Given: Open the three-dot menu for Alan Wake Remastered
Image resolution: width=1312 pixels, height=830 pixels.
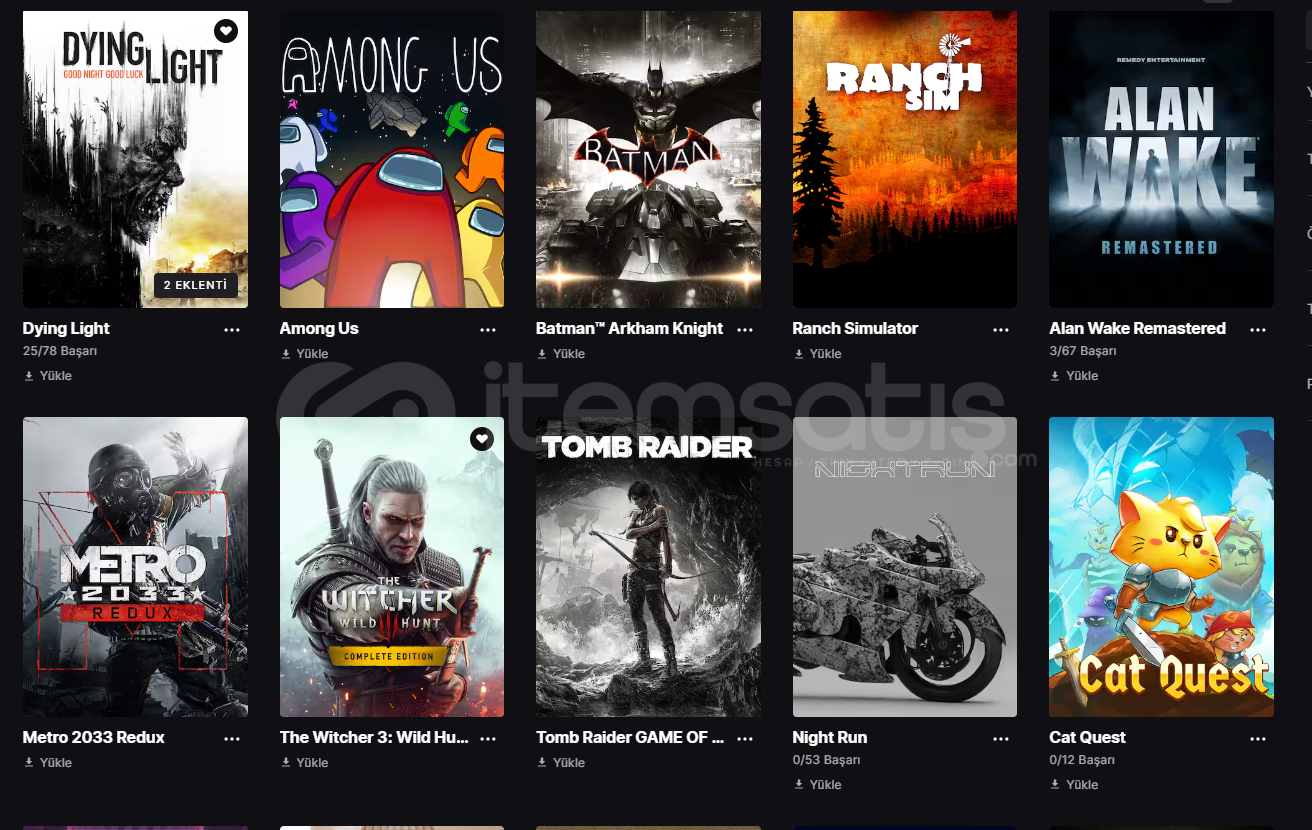Looking at the screenshot, I should point(1258,329).
